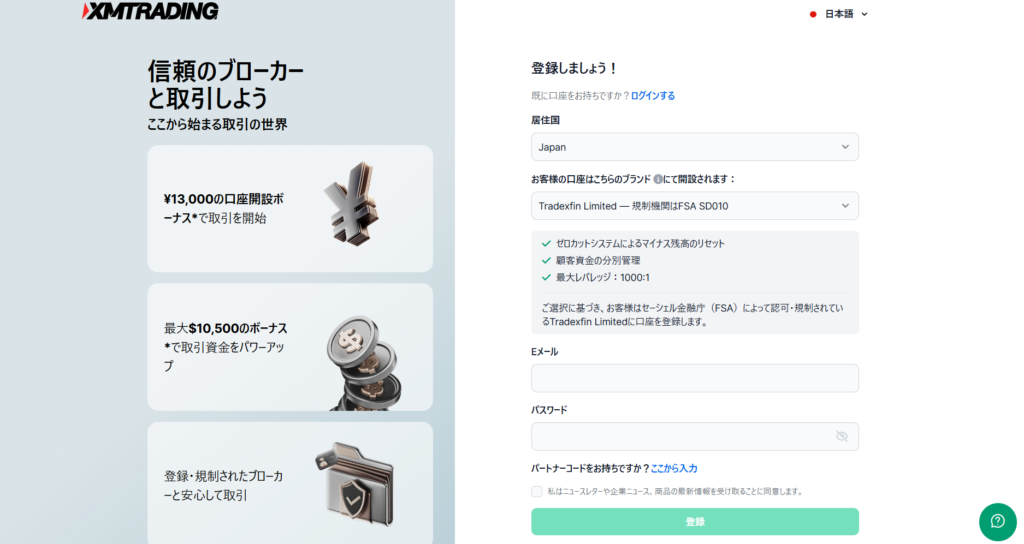Expand the Japan country of residence dropdown
1024x544 pixels.
(x=695, y=147)
